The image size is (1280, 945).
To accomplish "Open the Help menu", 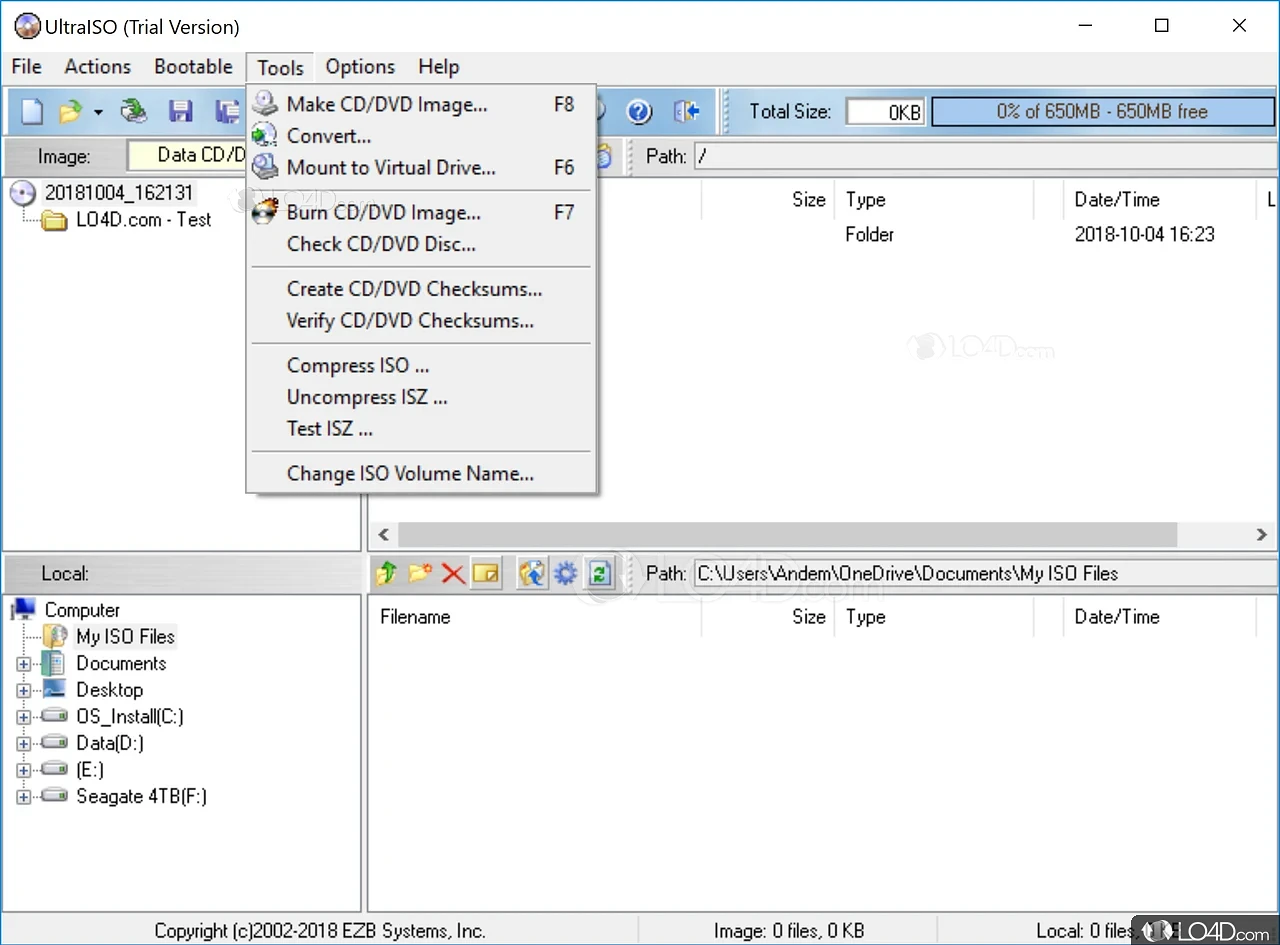I will [438, 67].
